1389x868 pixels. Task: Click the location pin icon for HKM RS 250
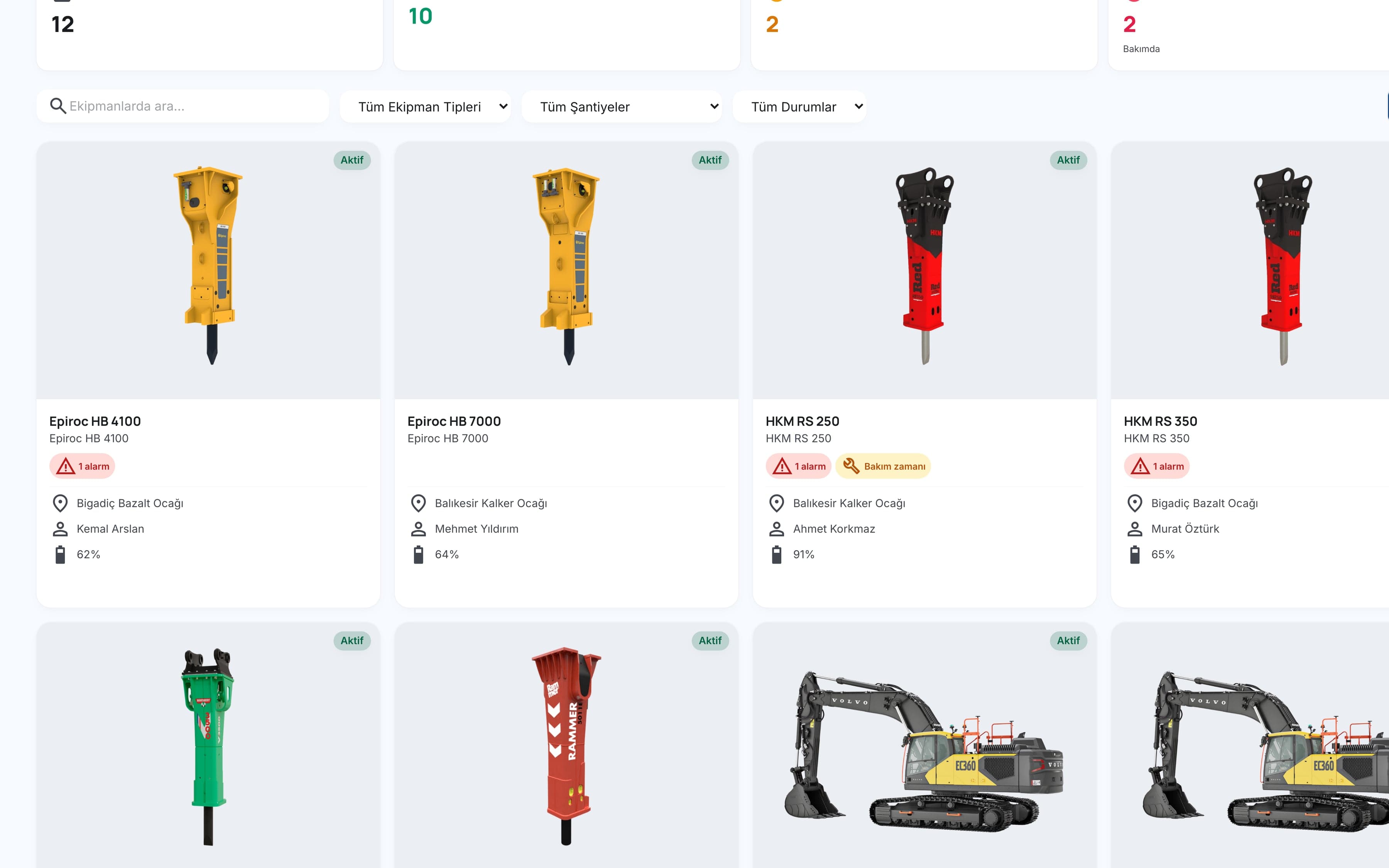pyautogui.click(x=777, y=503)
